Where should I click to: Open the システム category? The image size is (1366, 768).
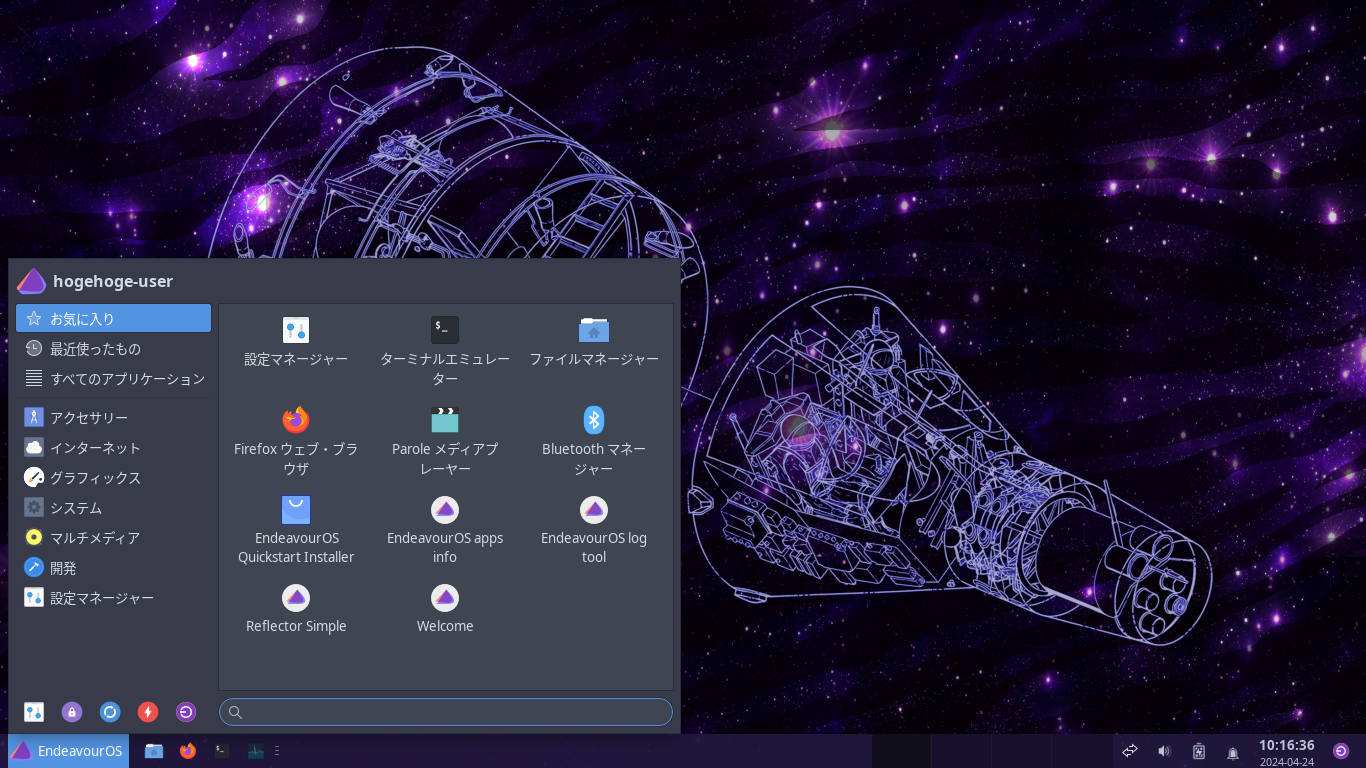coord(114,508)
